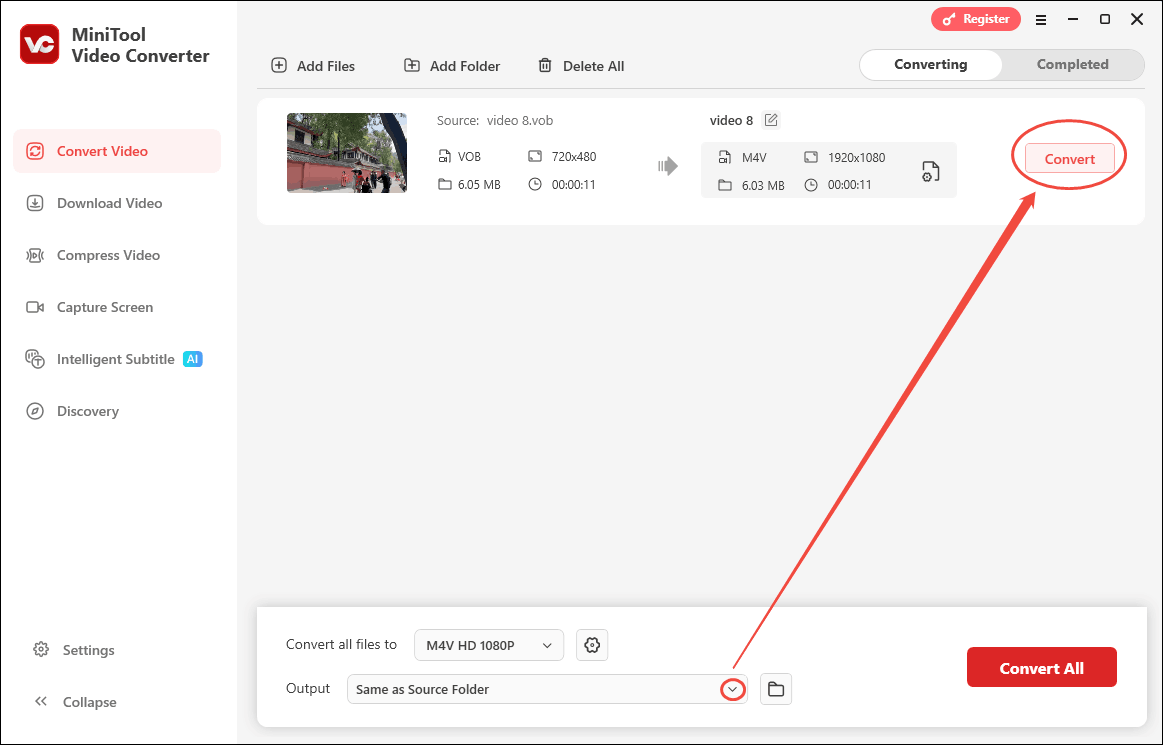Screen dimensions: 1163x745
Task: Switch to the Completed tab
Action: 1072,64
